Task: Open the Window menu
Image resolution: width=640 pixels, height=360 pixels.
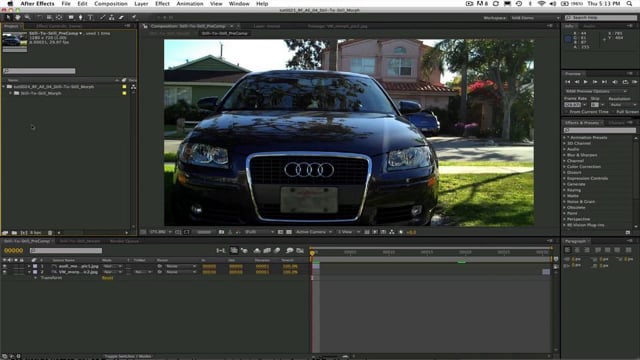Action: (239, 4)
